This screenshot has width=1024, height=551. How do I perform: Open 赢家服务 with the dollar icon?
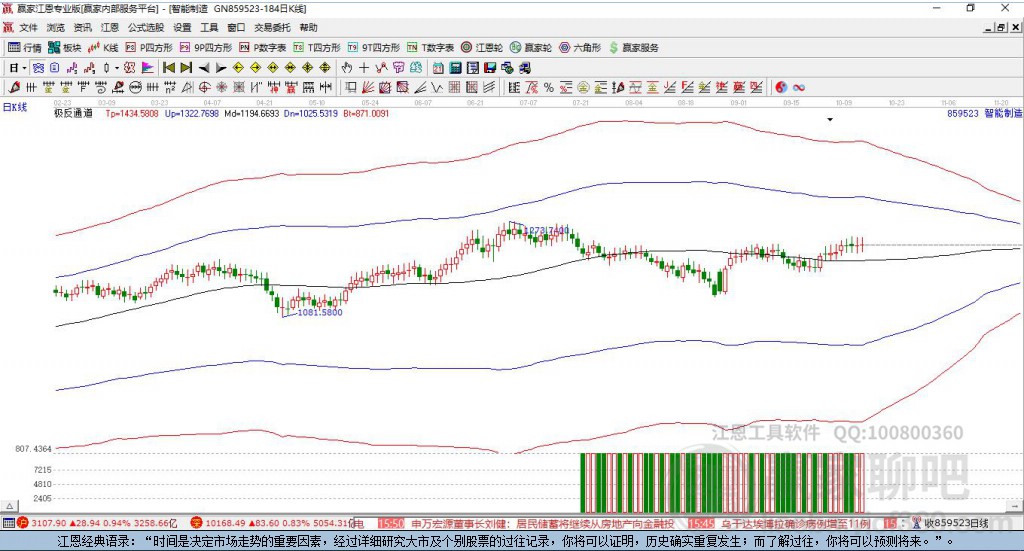tap(633, 48)
